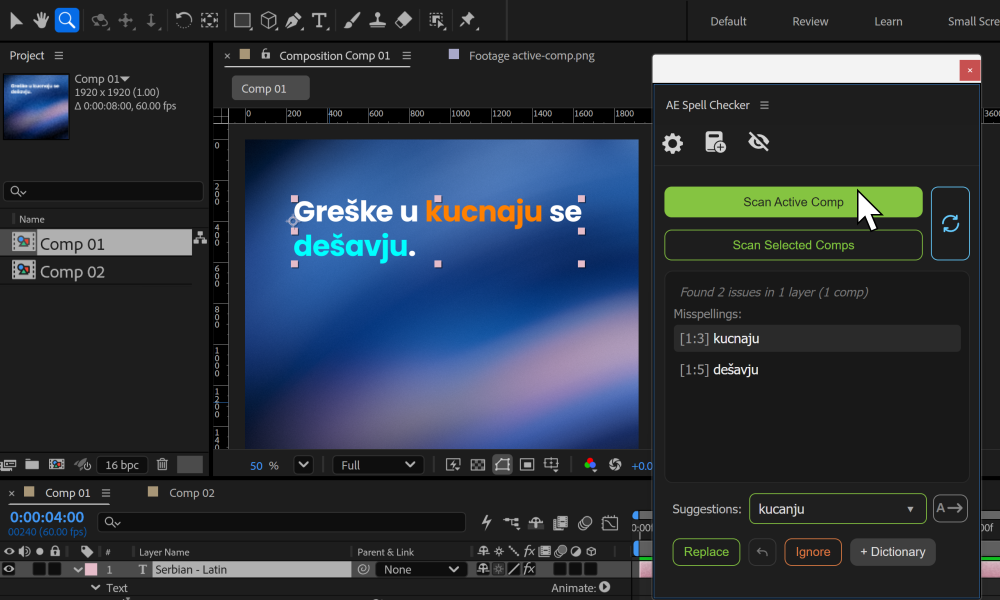Click the apply-to-all arrow button beside suggestions
Image resolution: width=1000 pixels, height=600 pixels.
(x=950, y=508)
